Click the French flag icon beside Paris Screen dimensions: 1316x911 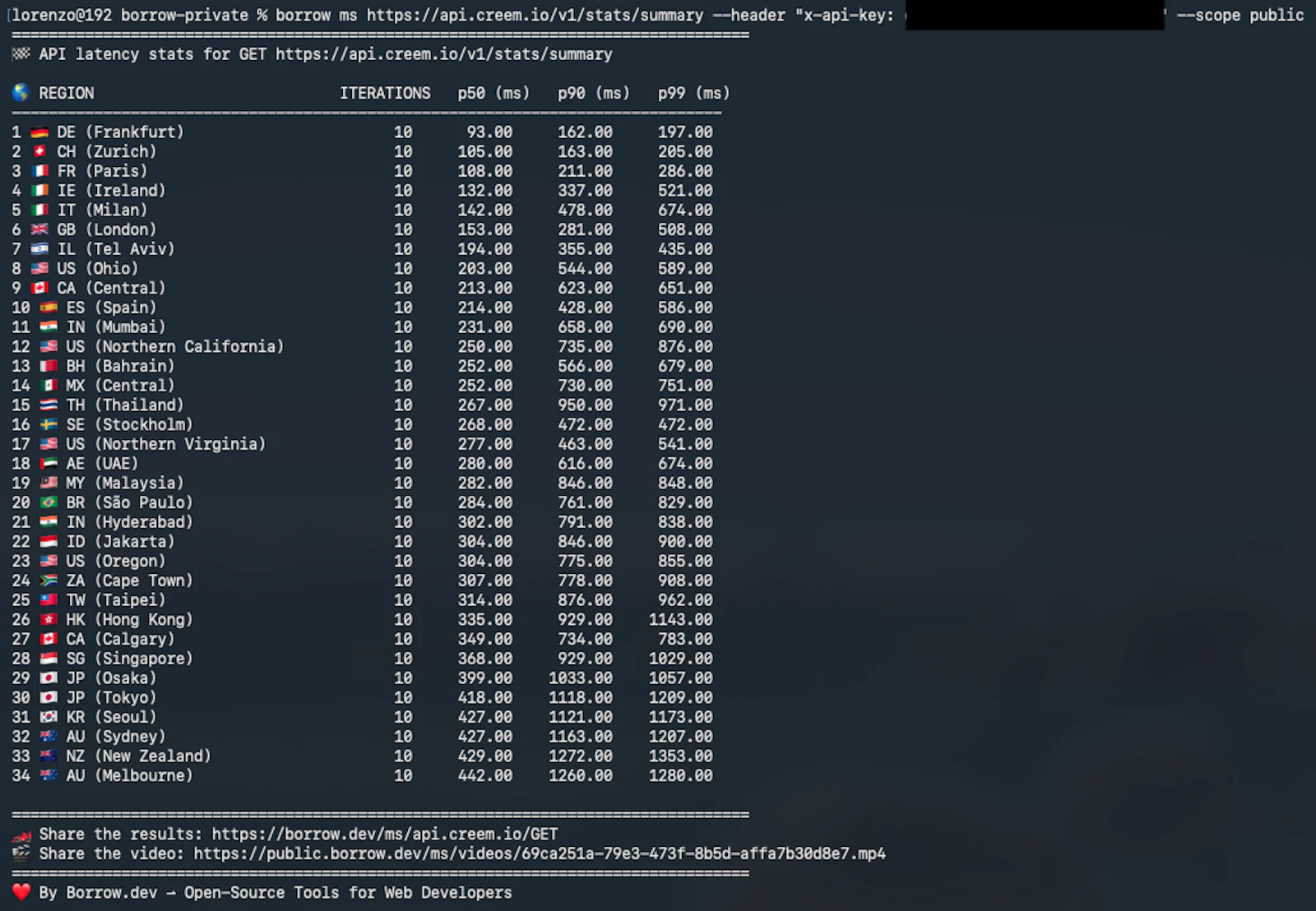click(x=39, y=171)
